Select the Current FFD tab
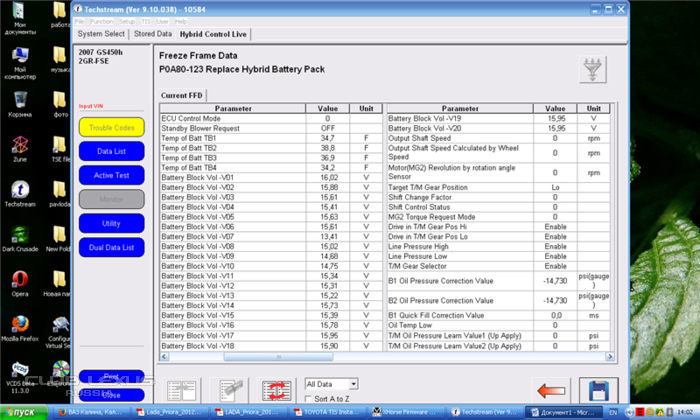The height and width of the screenshot is (420, 700). 183,95
